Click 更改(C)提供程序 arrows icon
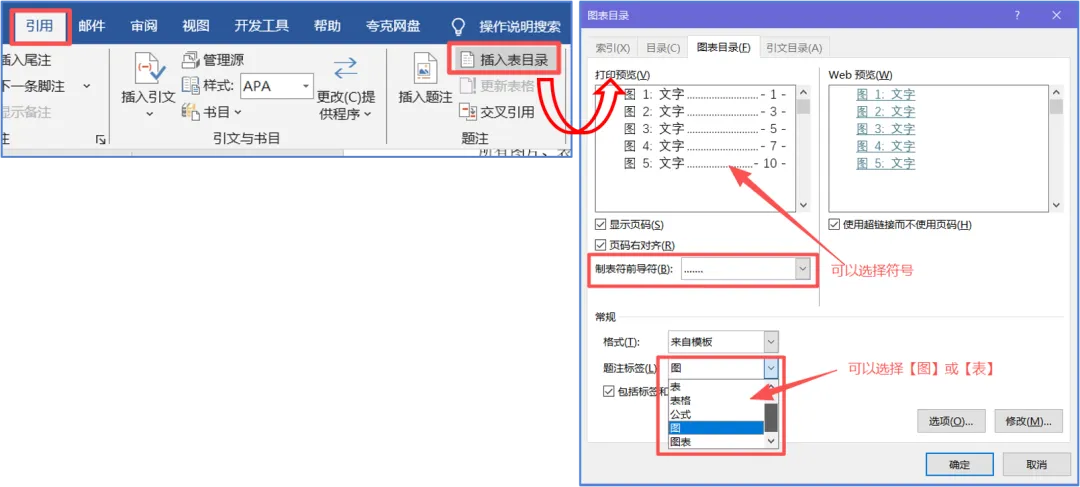1080x487 pixels. [x=345, y=68]
